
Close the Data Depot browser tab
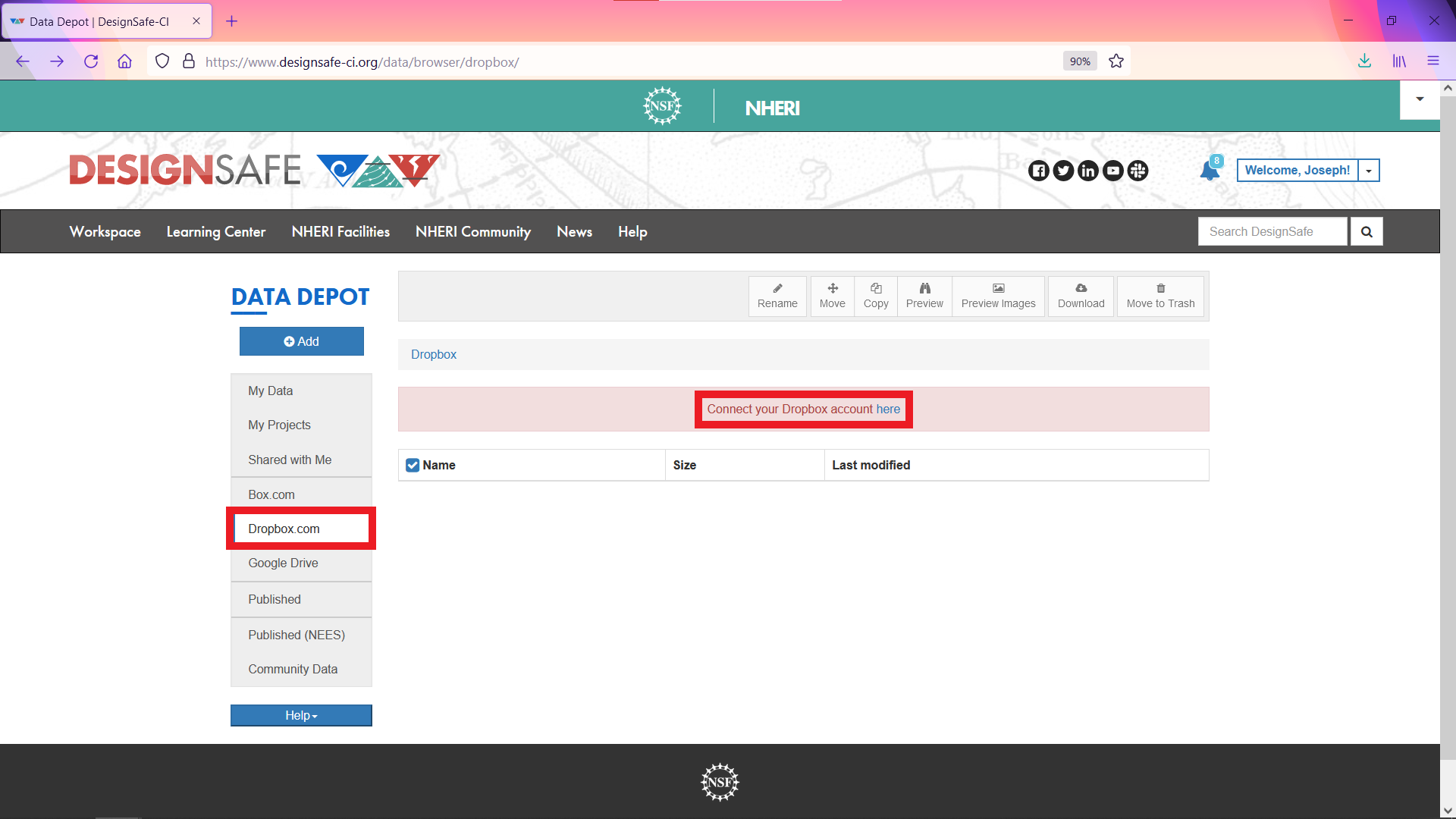coord(196,21)
